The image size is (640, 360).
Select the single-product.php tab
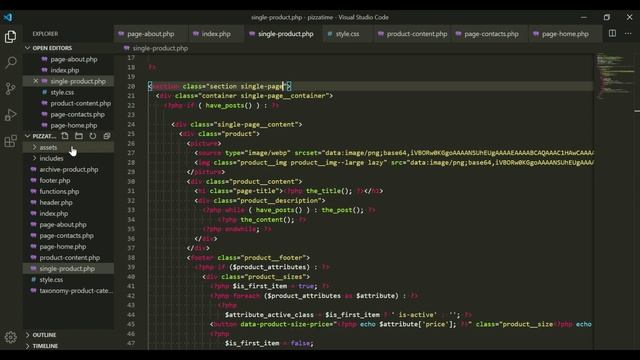pyautogui.click(x=283, y=34)
